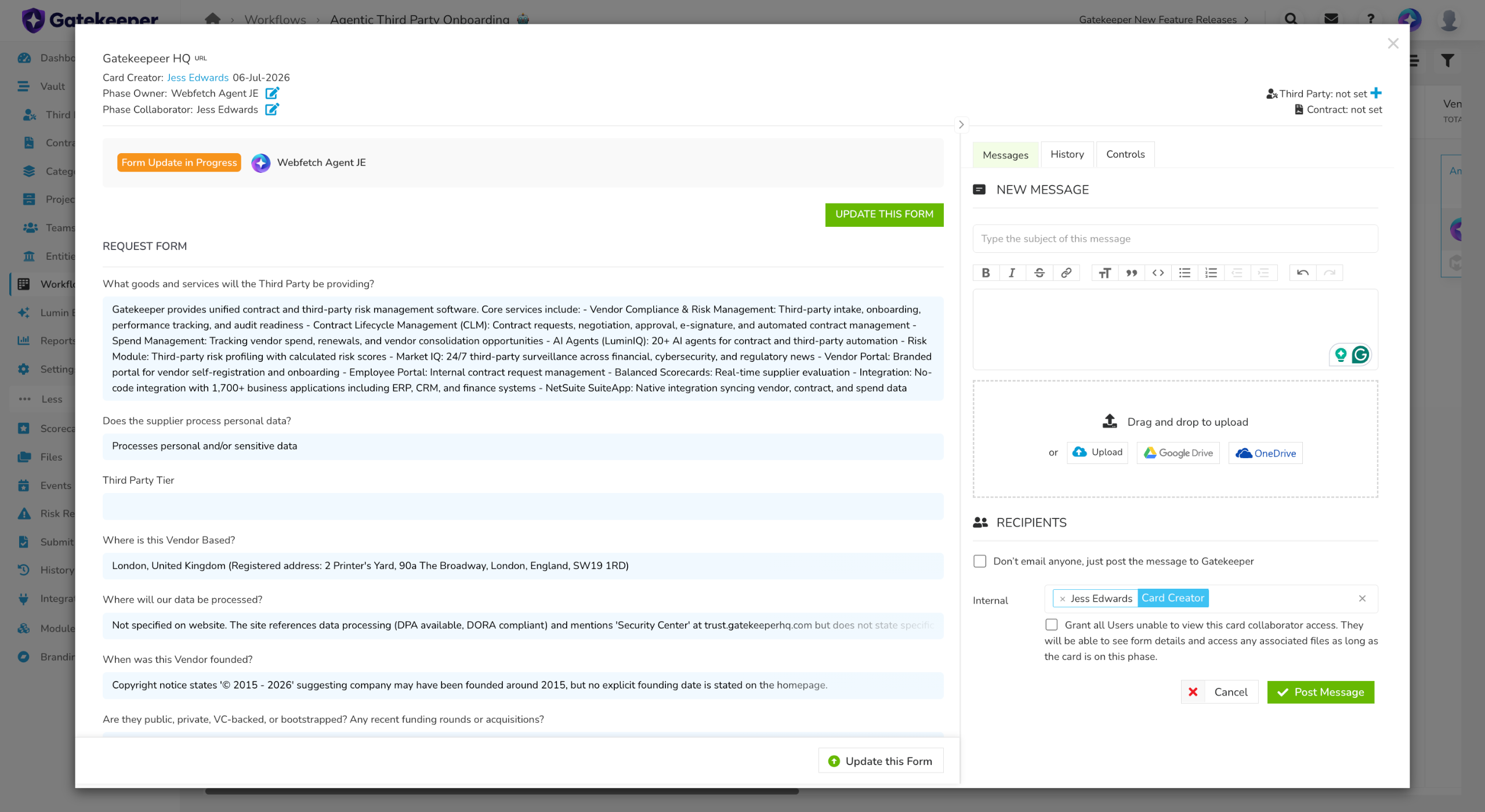The height and width of the screenshot is (812, 1485).
Task: Upload a file from computer
Action: (1098, 452)
